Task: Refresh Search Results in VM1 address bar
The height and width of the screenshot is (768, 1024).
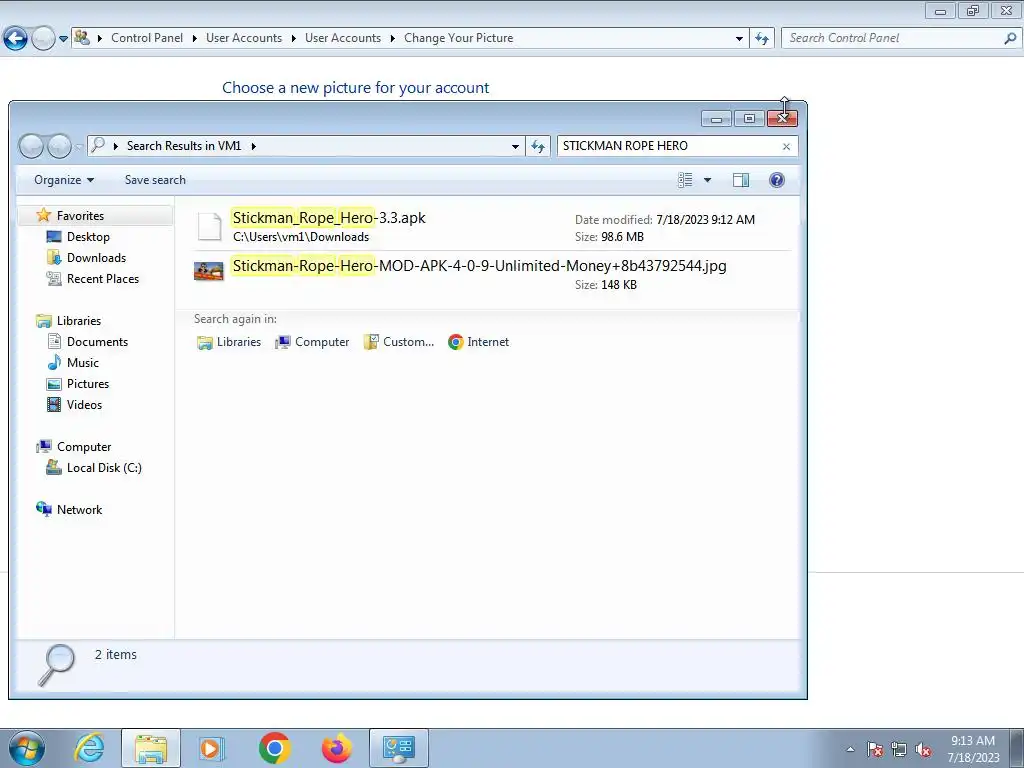Action: point(538,146)
